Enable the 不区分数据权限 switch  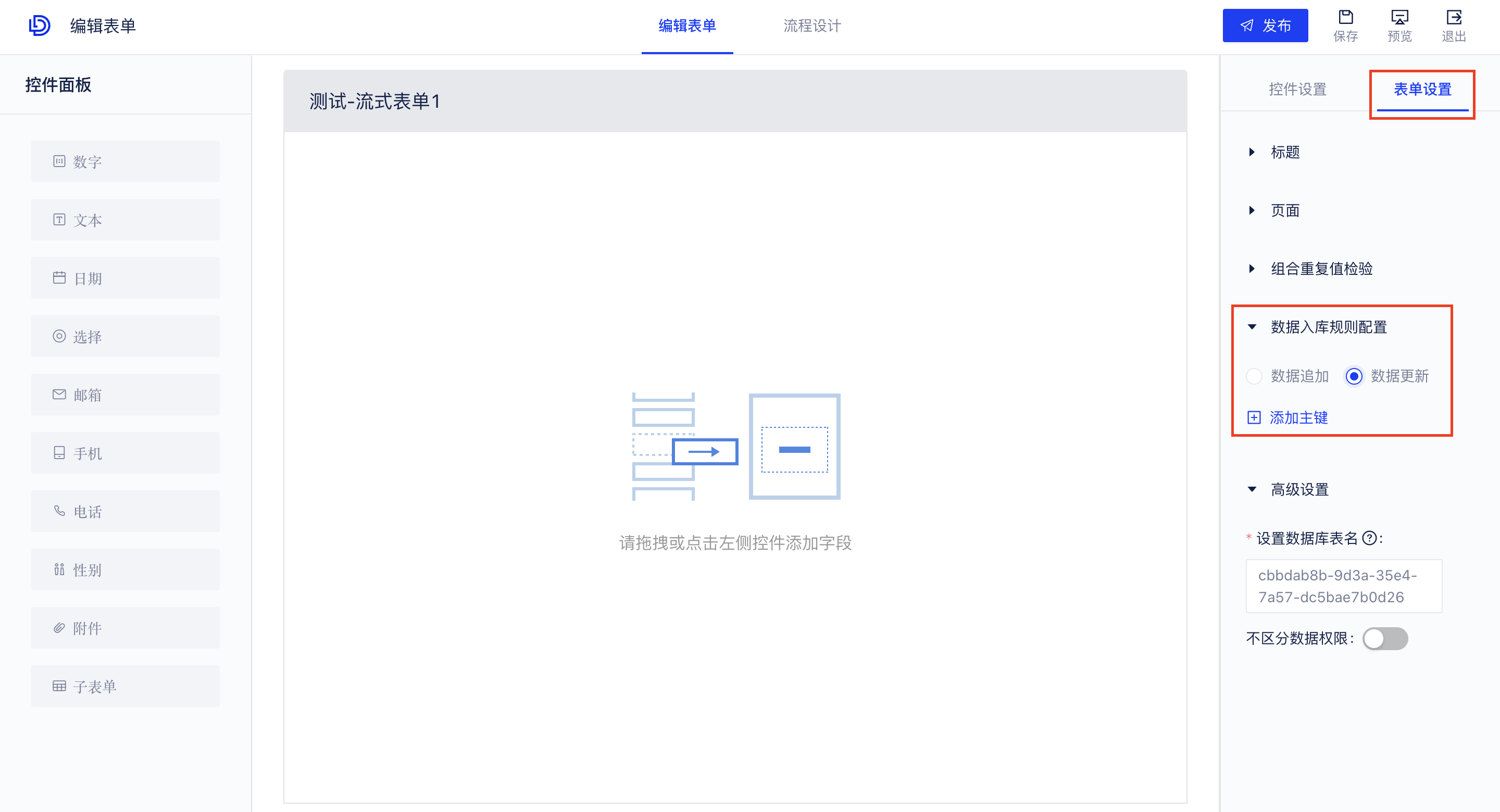(1385, 639)
